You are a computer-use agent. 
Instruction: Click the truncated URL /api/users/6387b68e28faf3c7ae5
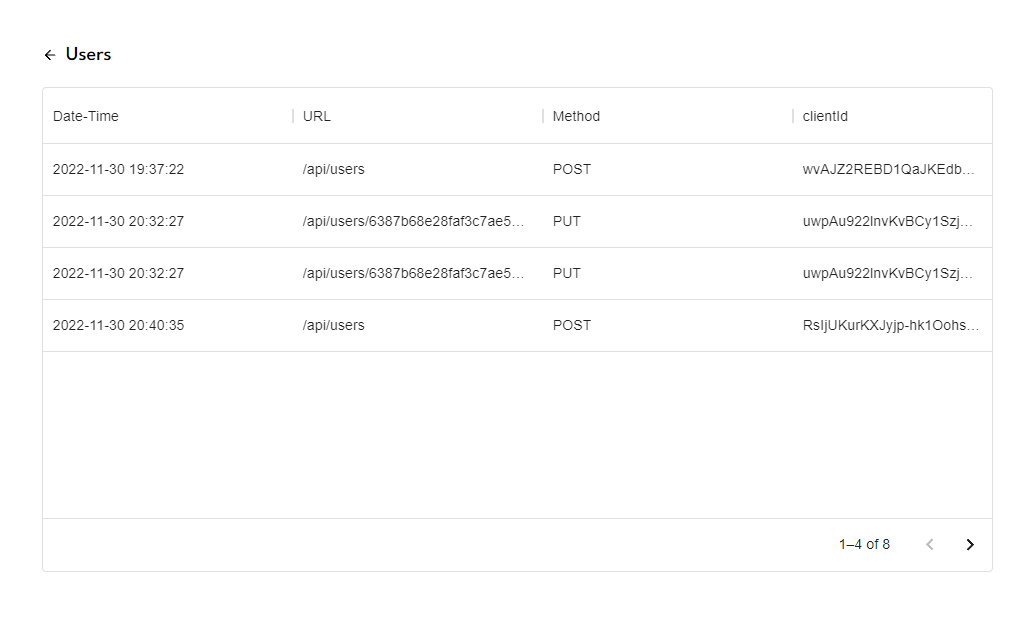(414, 221)
